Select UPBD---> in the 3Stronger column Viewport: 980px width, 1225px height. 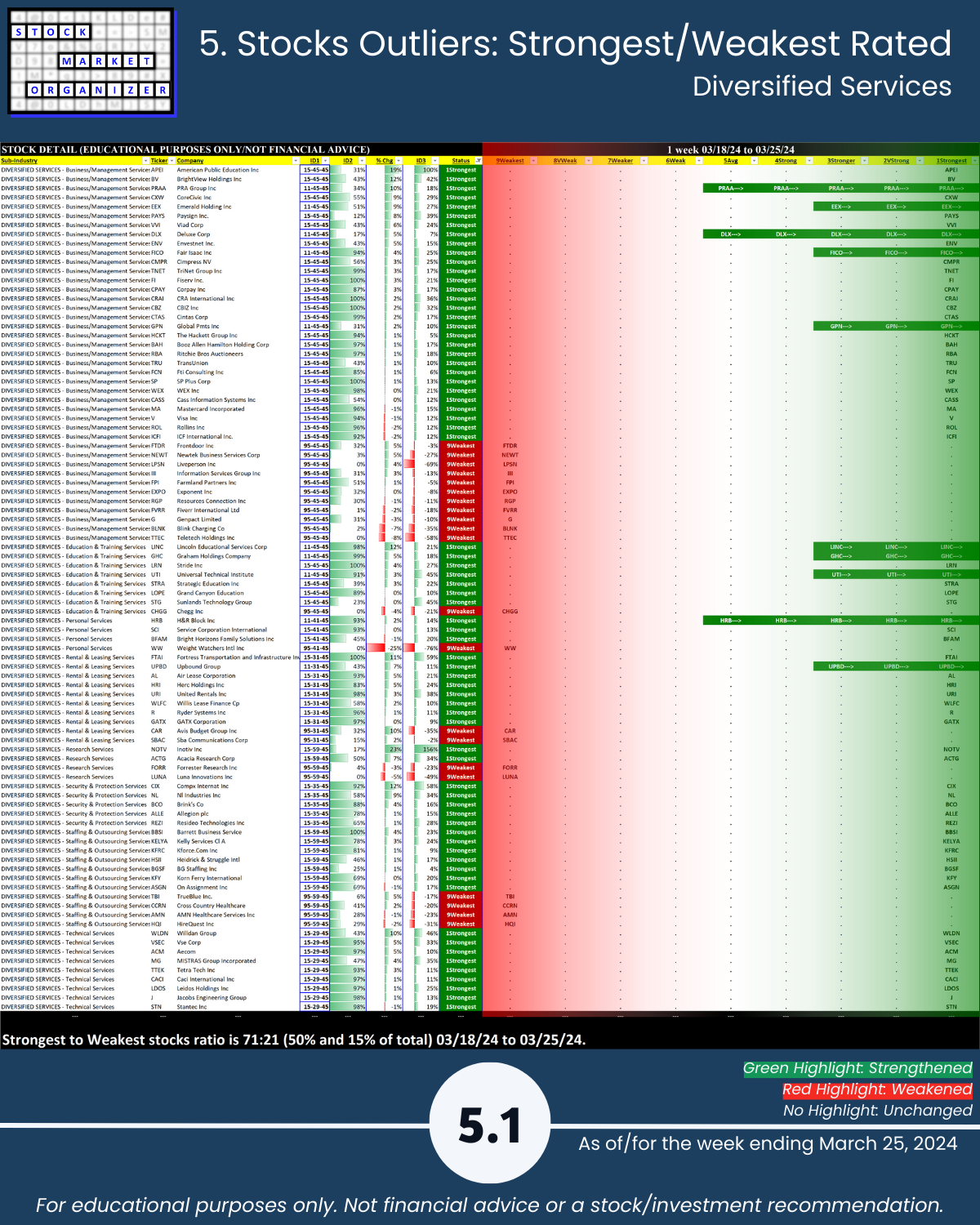[841, 666]
